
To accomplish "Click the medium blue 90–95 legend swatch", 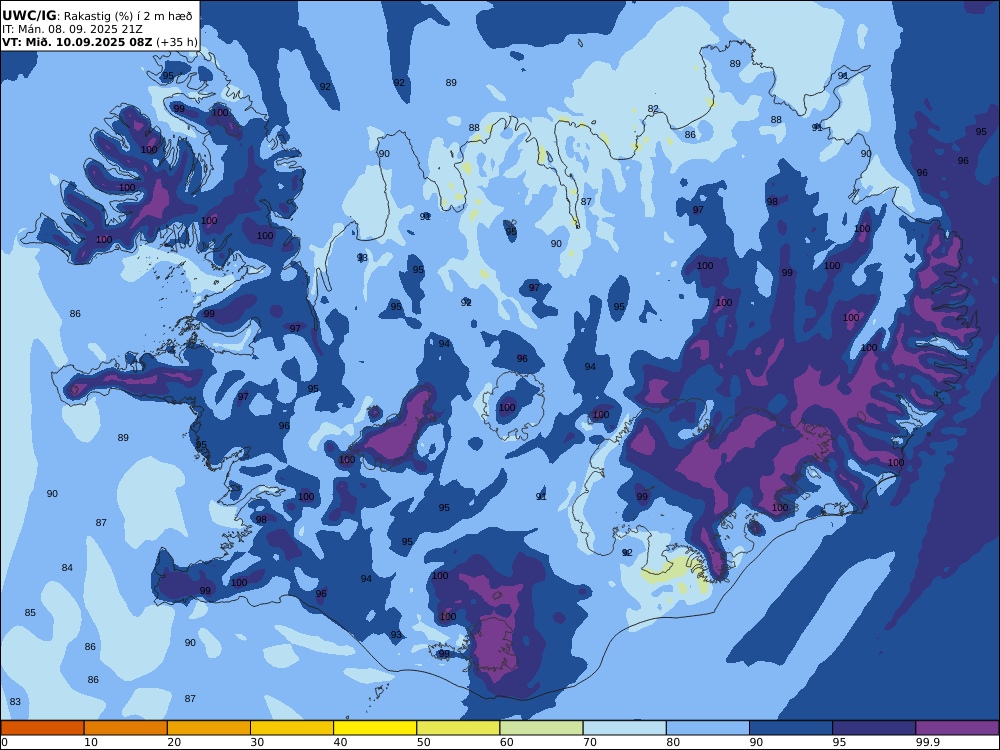I will (x=791, y=728).
